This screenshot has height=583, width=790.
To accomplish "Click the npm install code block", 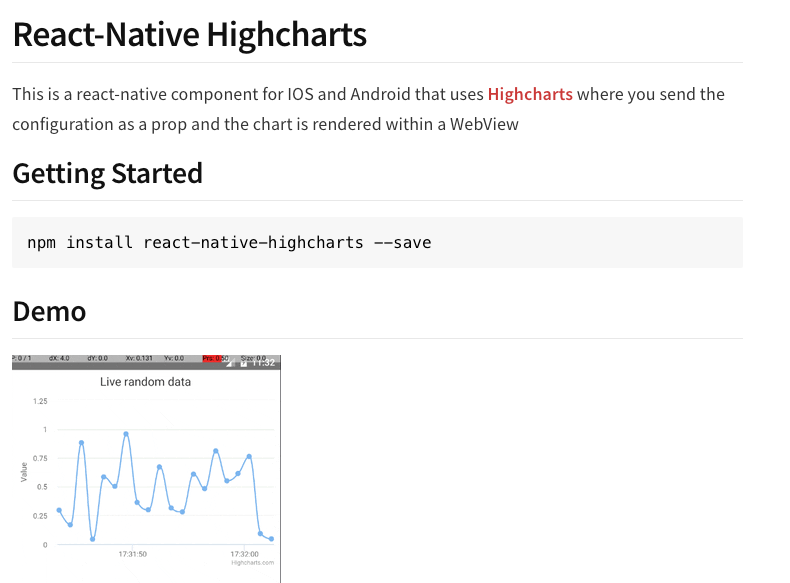I will 377,242.
